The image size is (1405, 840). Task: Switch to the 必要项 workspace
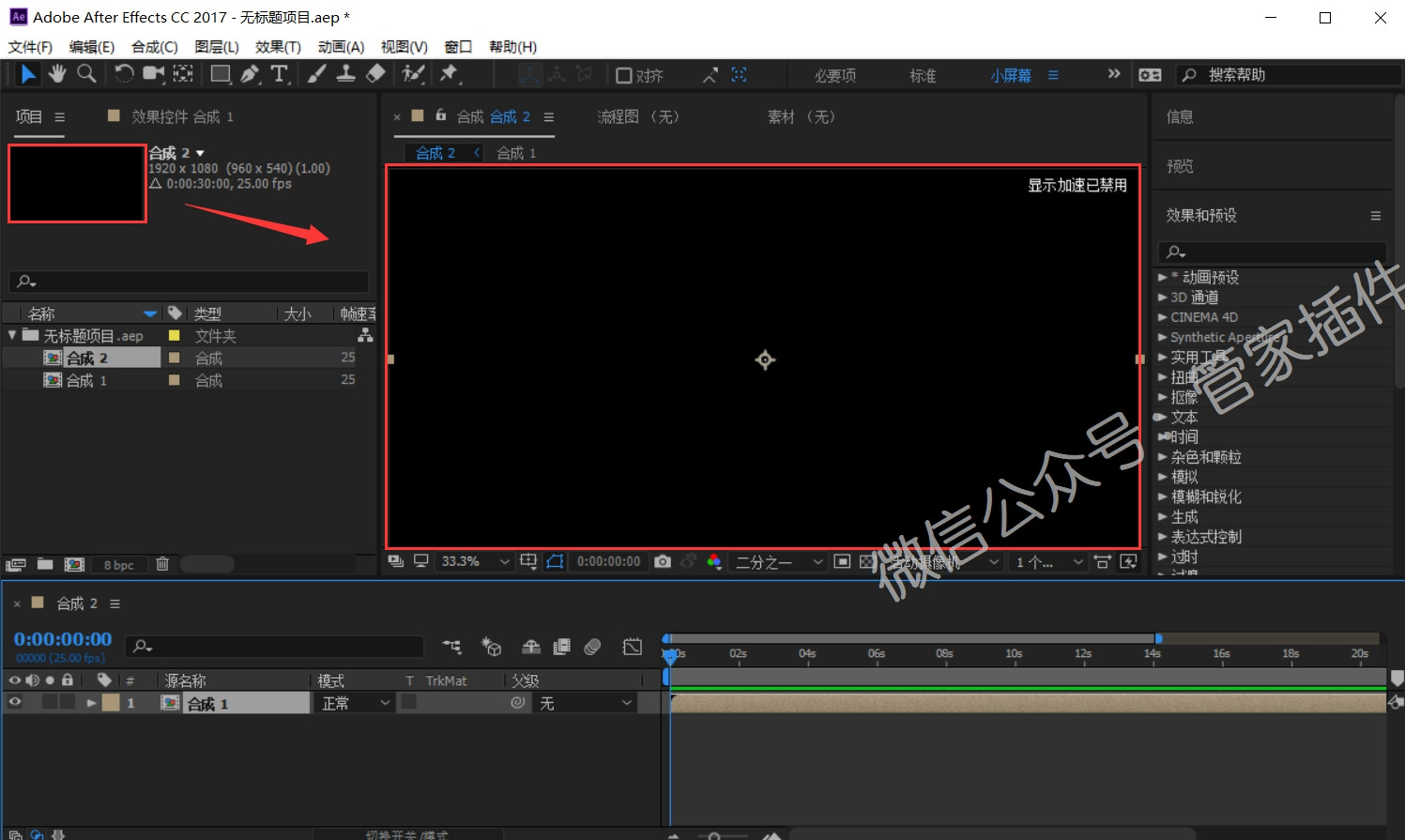(x=835, y=75)
